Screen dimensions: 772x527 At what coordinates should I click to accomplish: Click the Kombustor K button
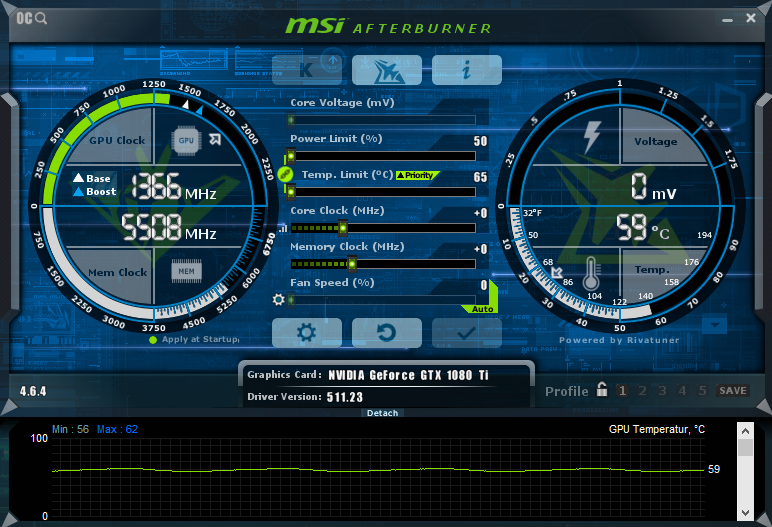307,70
